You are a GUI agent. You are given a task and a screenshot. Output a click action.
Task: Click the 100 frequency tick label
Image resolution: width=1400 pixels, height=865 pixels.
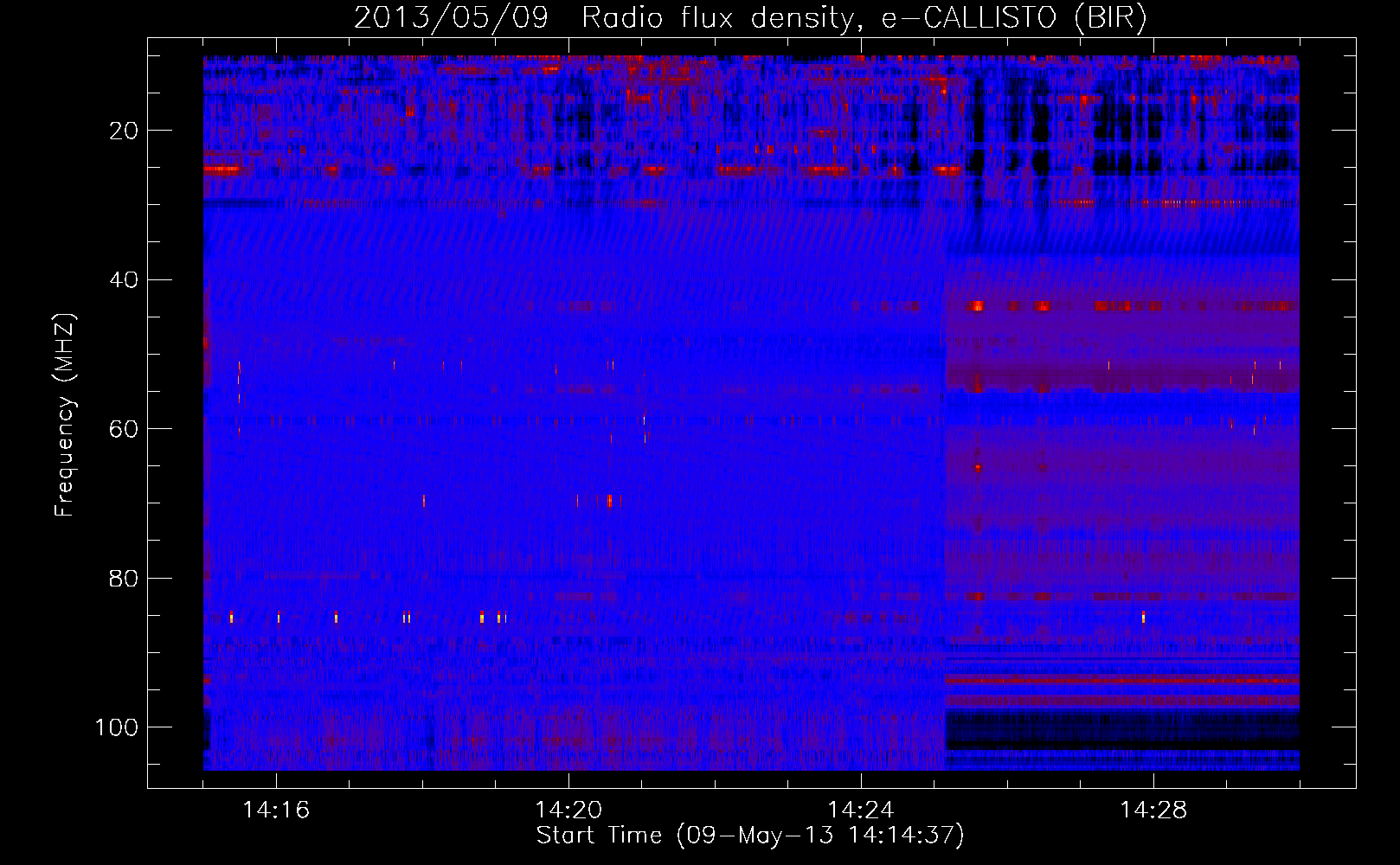coord(117,727)
